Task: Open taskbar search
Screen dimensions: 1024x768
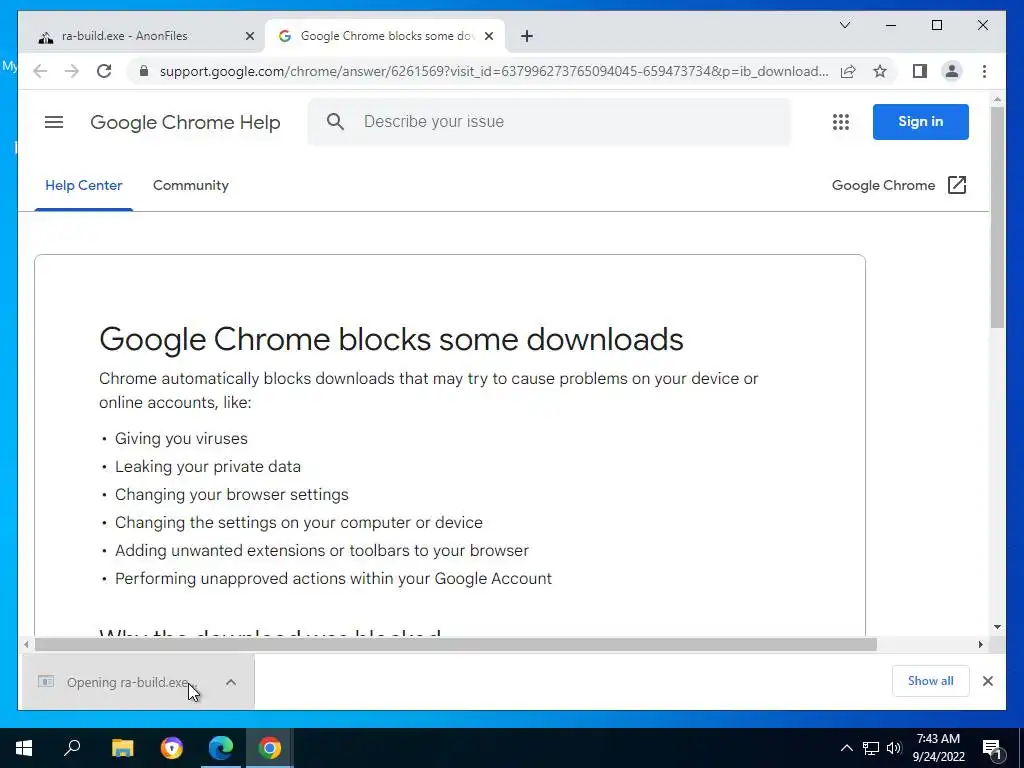Action: 72,748
